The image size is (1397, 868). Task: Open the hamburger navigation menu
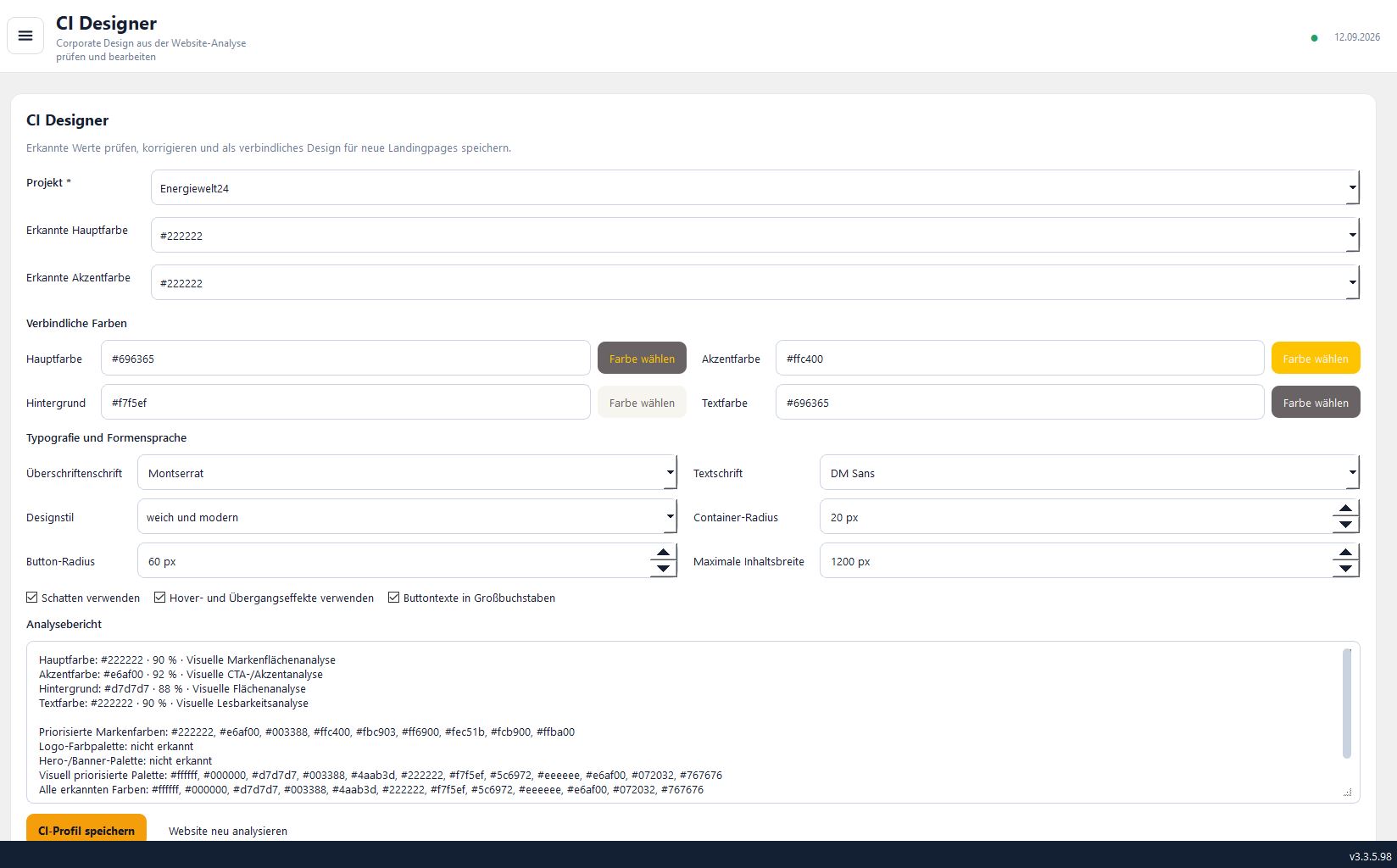(x=25, y=36)
